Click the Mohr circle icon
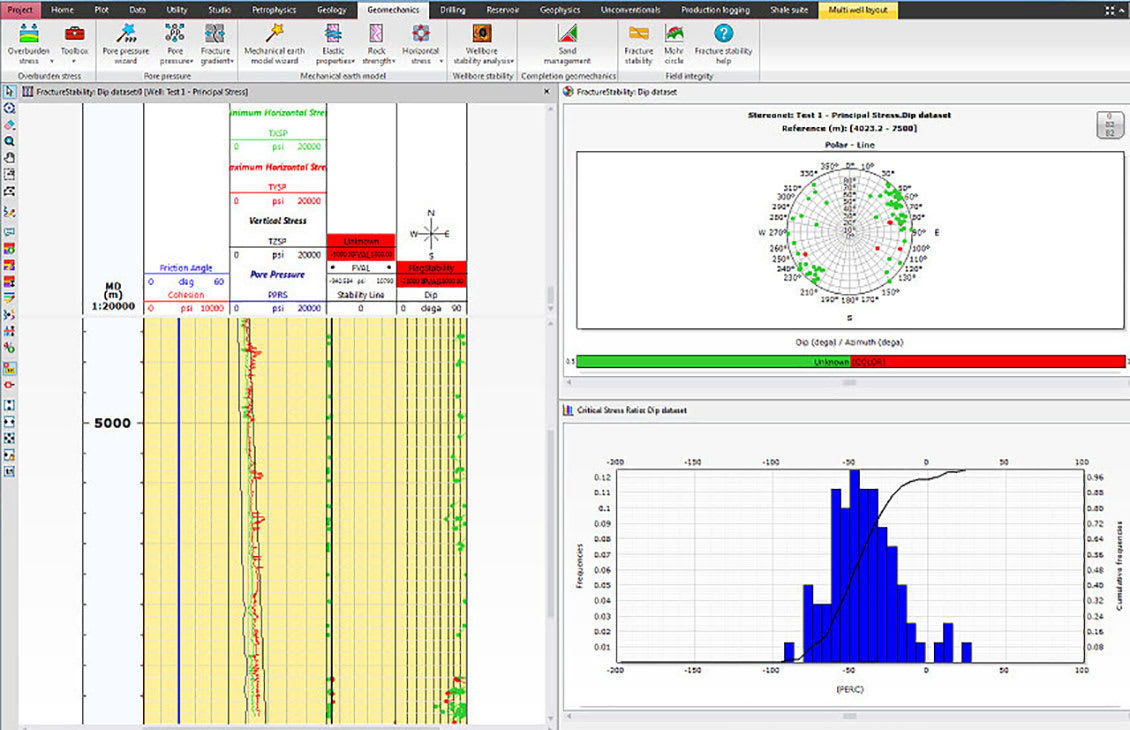Screen dimensions: 1130x730 pos(674,44)
